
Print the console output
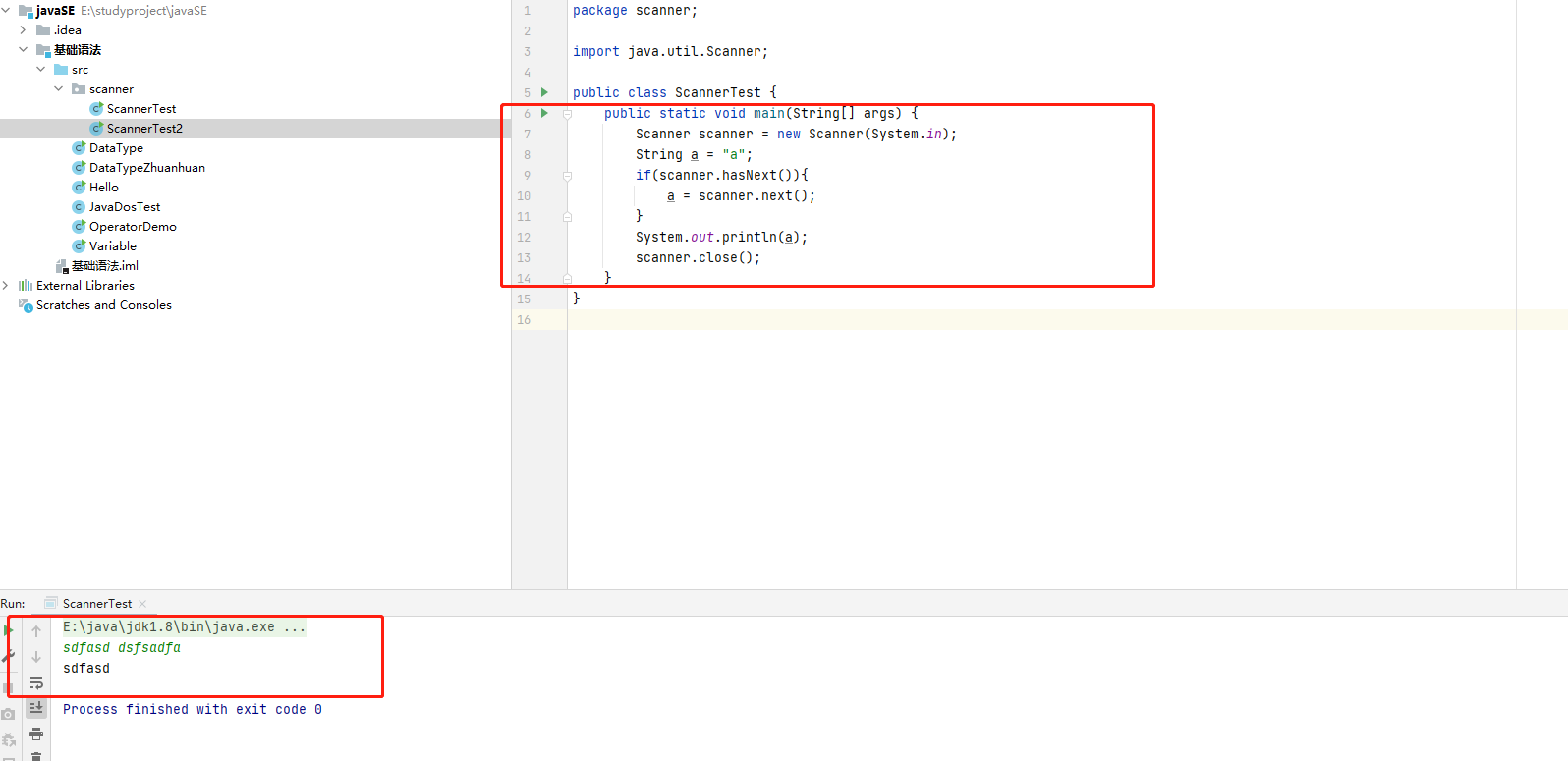[36, 734]
